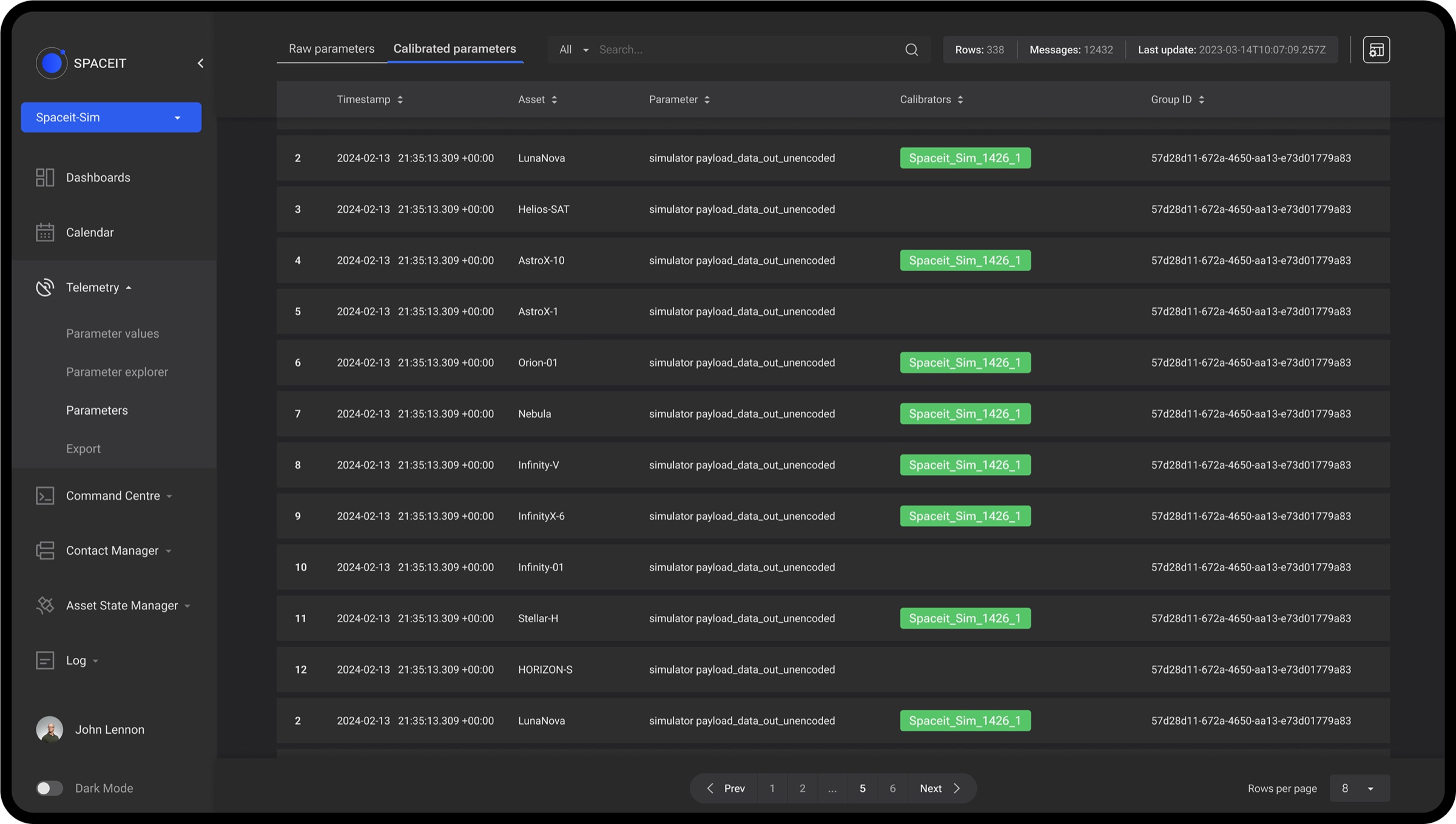Select current page 5 in pagination
The image size is (1456, 824).
click(862, 788)
